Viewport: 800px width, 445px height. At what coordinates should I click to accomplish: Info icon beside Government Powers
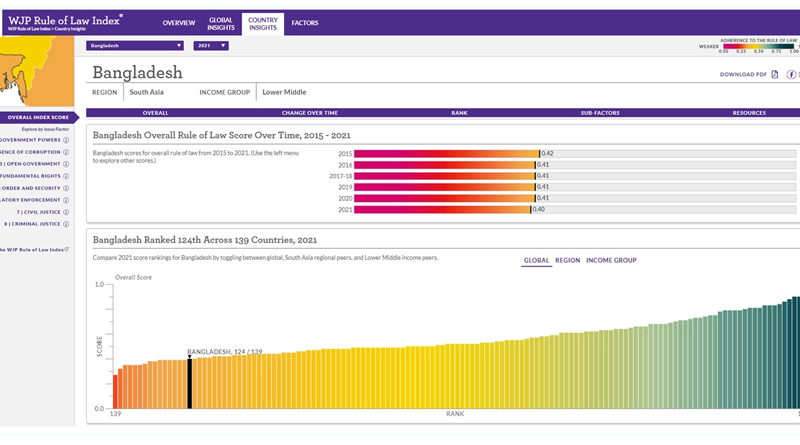[66, 140]
